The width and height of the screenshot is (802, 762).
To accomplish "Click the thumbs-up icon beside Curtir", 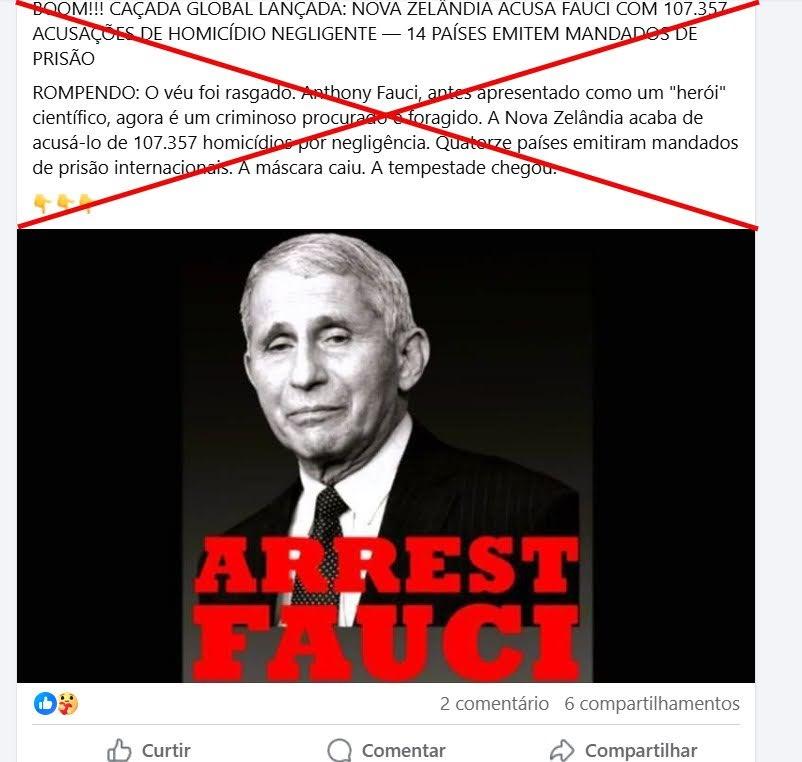I will (x=119, y=750).
